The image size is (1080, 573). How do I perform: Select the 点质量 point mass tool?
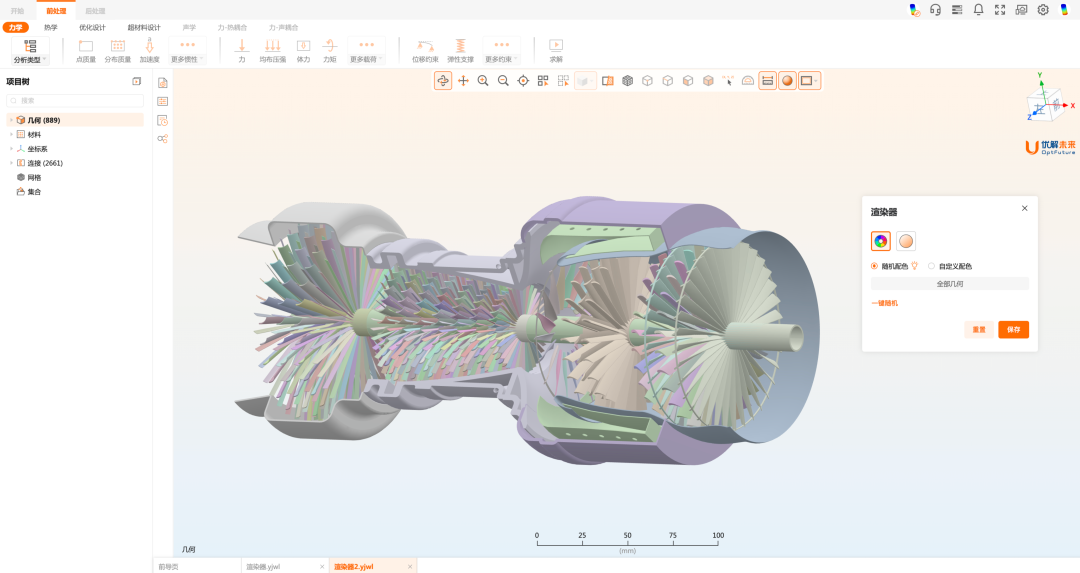point(86,46)
